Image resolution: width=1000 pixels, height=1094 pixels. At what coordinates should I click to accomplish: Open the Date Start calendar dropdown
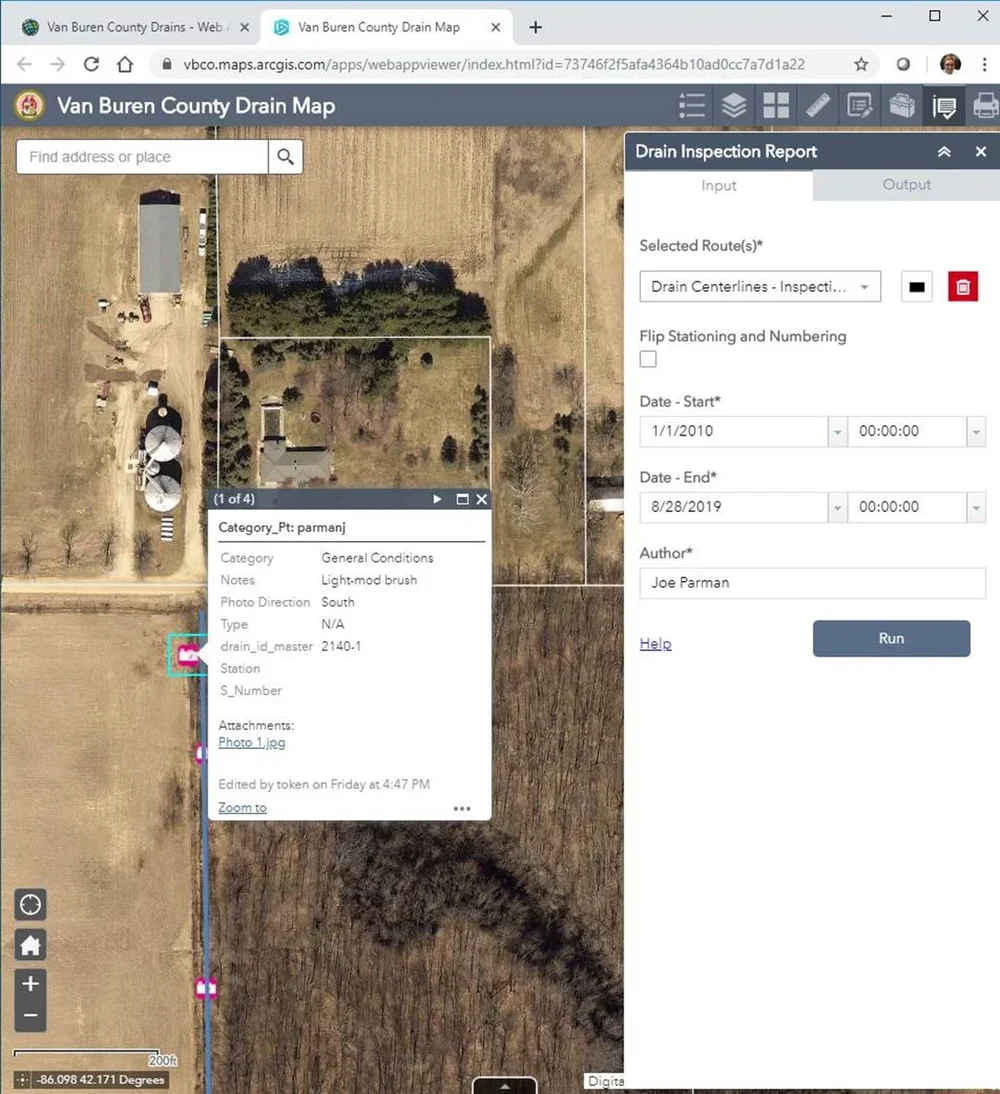point(837,432)
